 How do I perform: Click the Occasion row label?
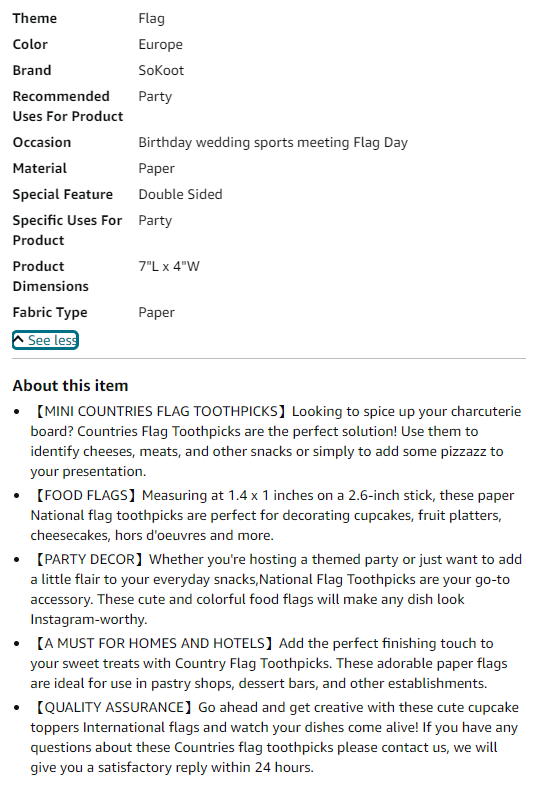[42, 143]
